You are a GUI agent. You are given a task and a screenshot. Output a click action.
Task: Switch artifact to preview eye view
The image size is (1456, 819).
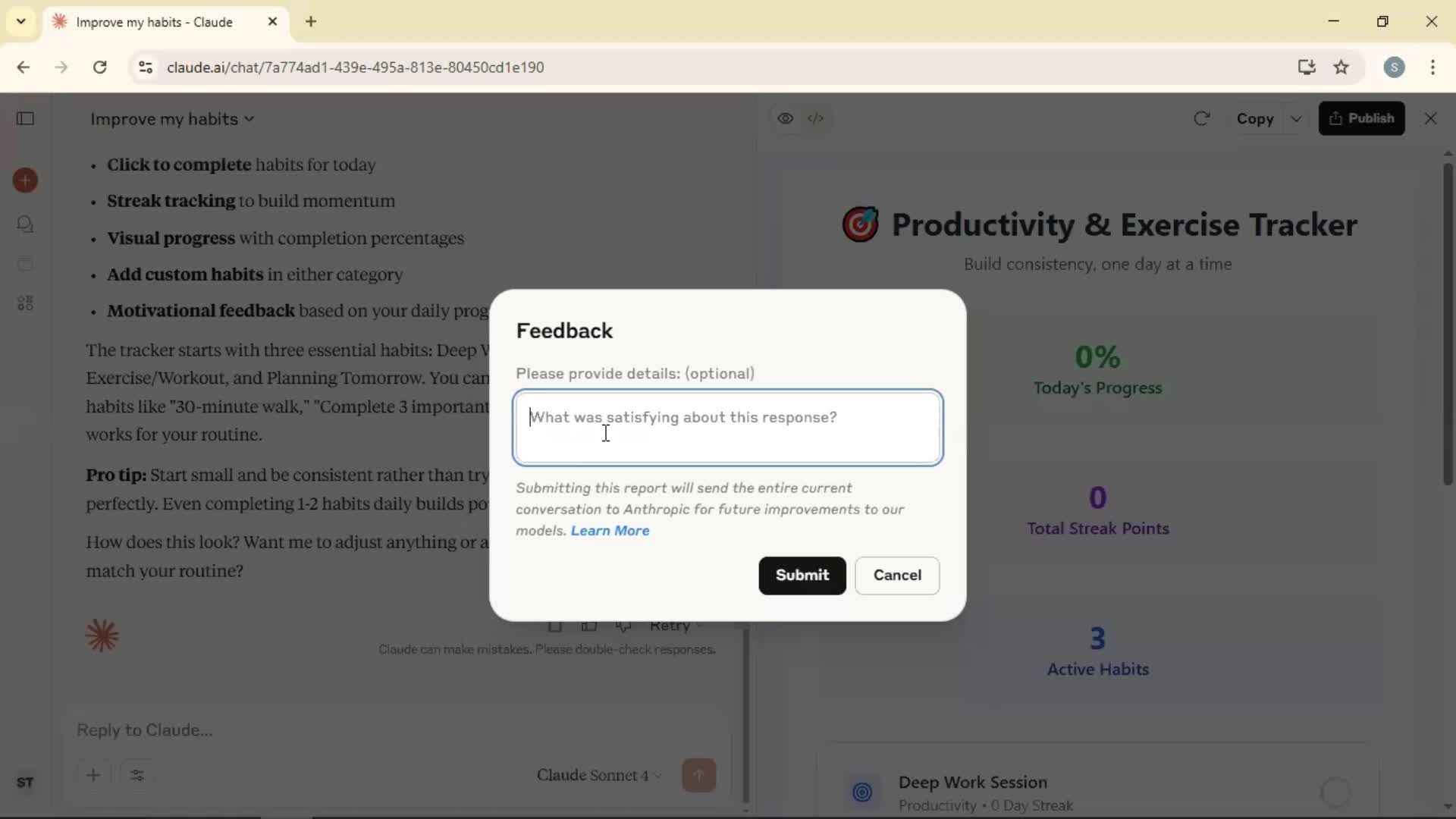pos(786,118)
